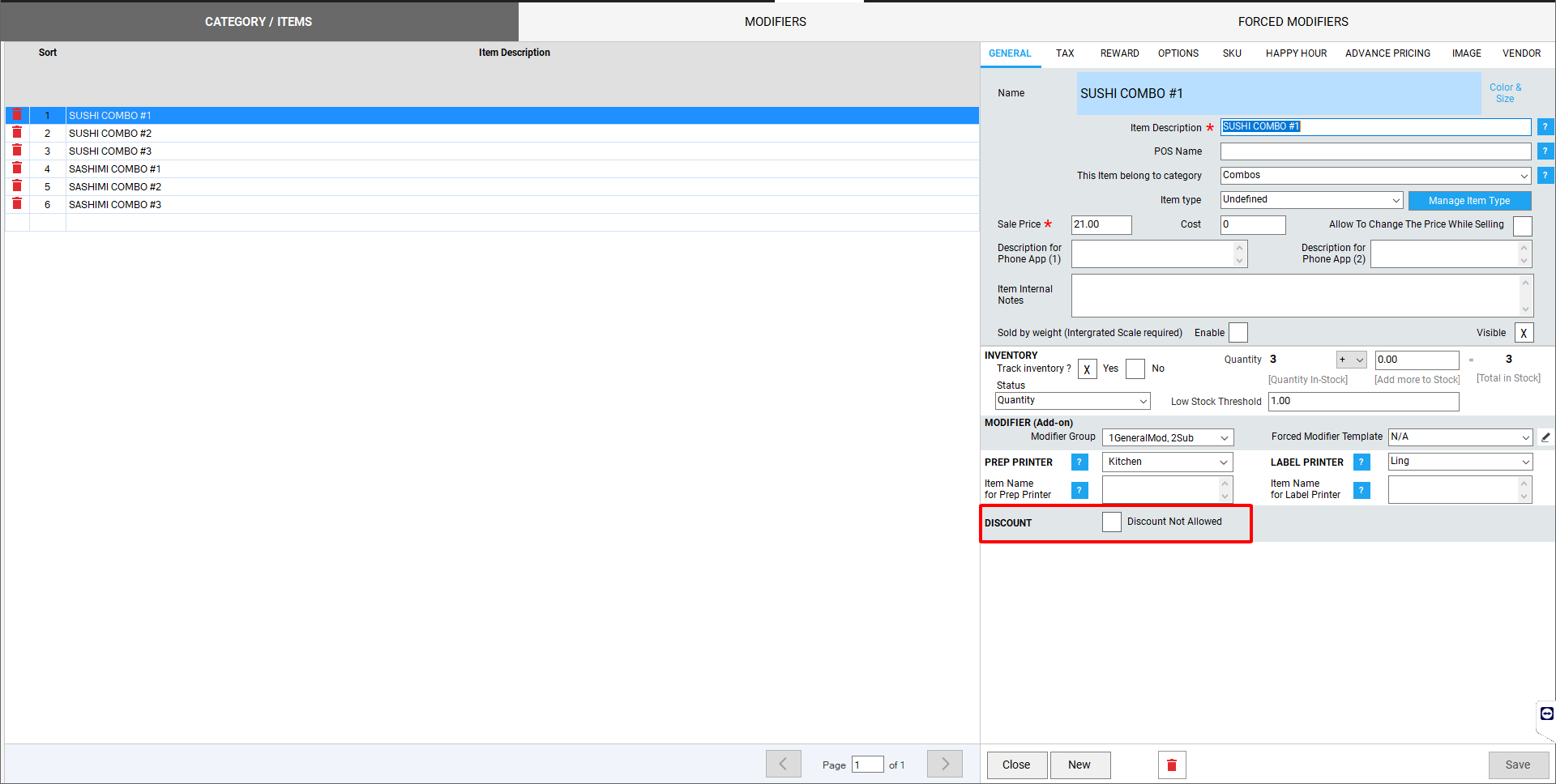Click into the Sale Price field

point(1101,224)
